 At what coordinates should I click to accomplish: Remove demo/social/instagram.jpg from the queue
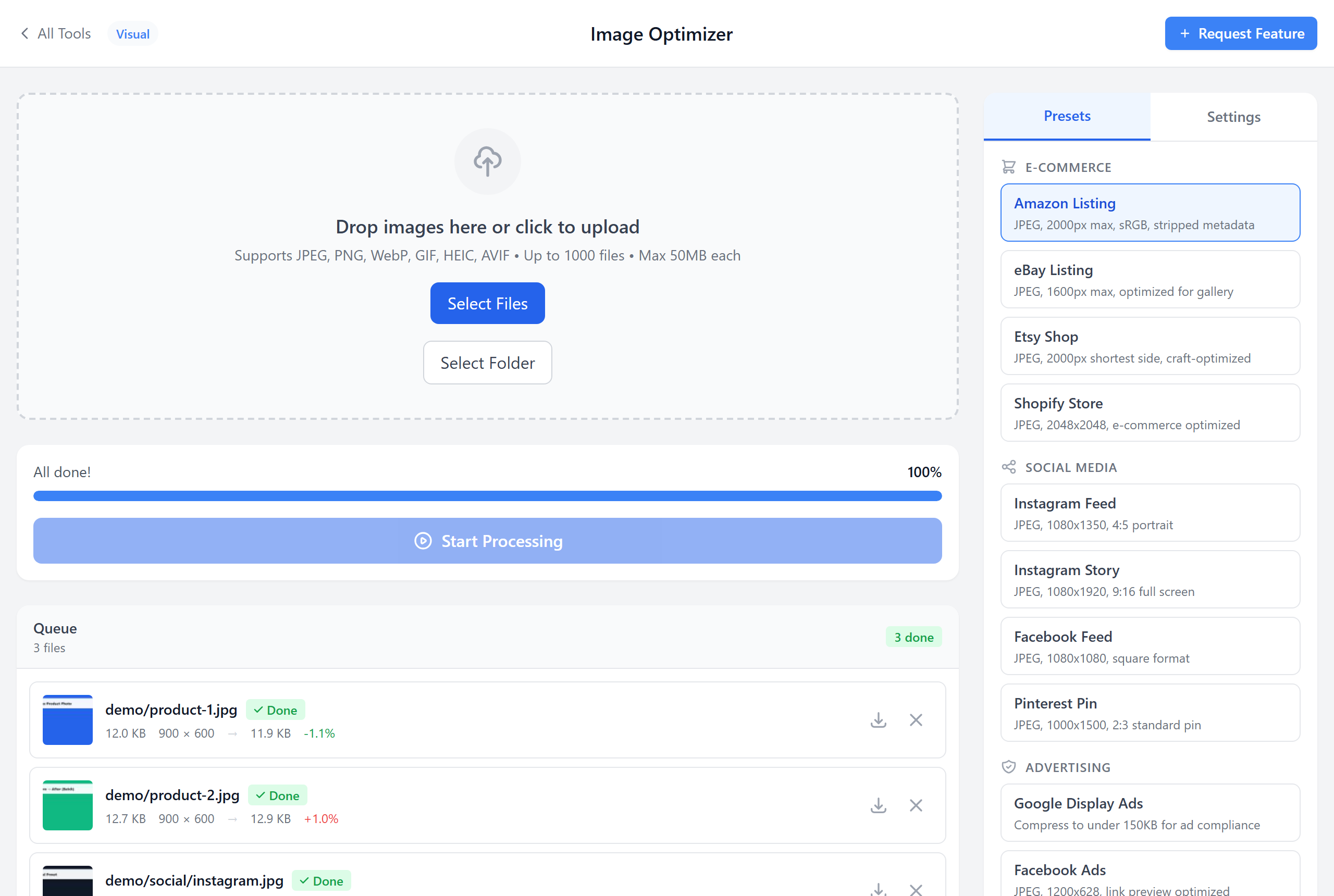[x=916, y=889]
